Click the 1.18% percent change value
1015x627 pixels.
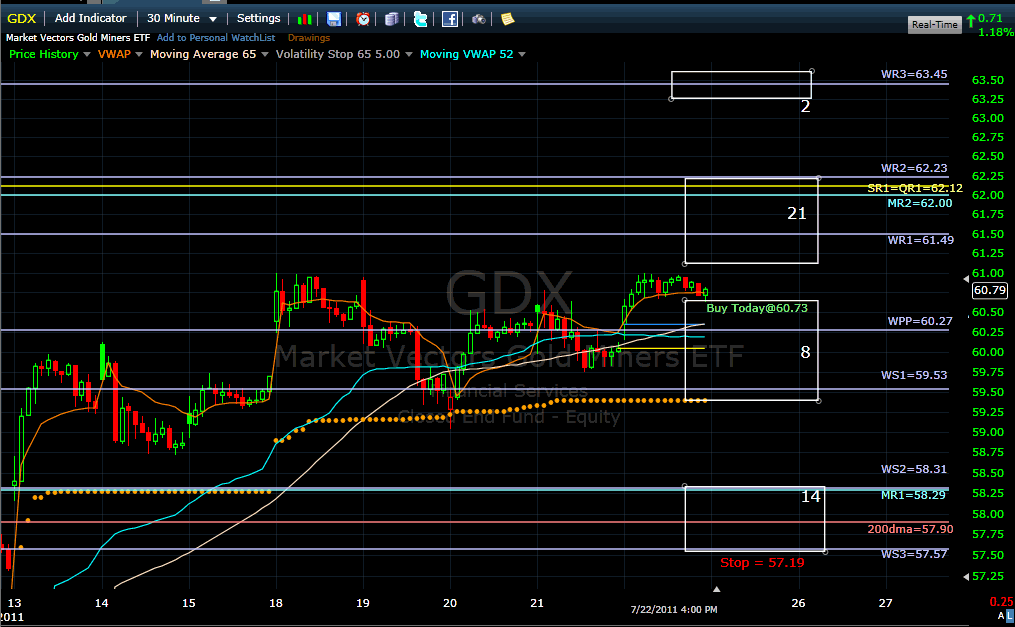(996, 32)
